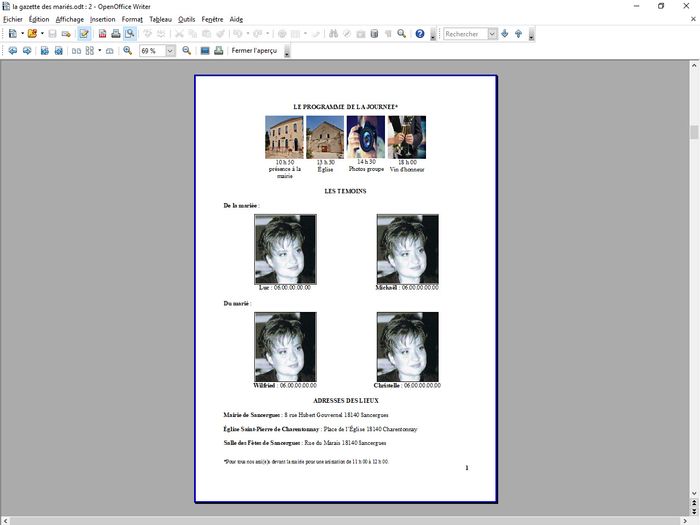The height and width of the screenshot is (525, 700).
Task: Open OpenOffice Help question mark icon
Action: [x=420, y=33]
